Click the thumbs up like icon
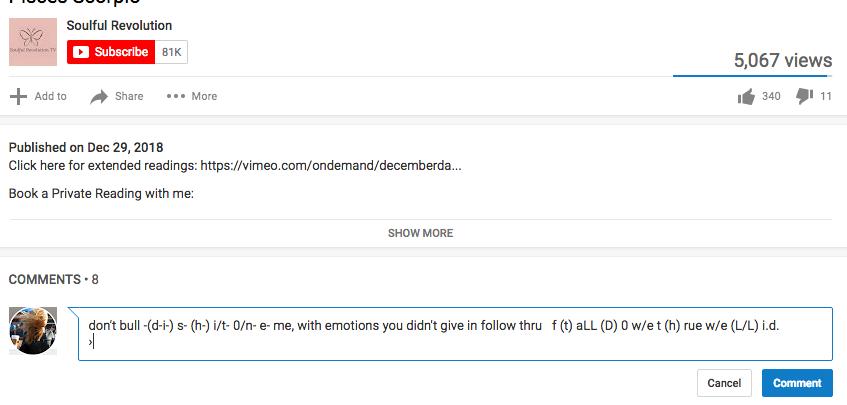The width and height of the screenshot is (847, 405). click(x=746, y=97)
